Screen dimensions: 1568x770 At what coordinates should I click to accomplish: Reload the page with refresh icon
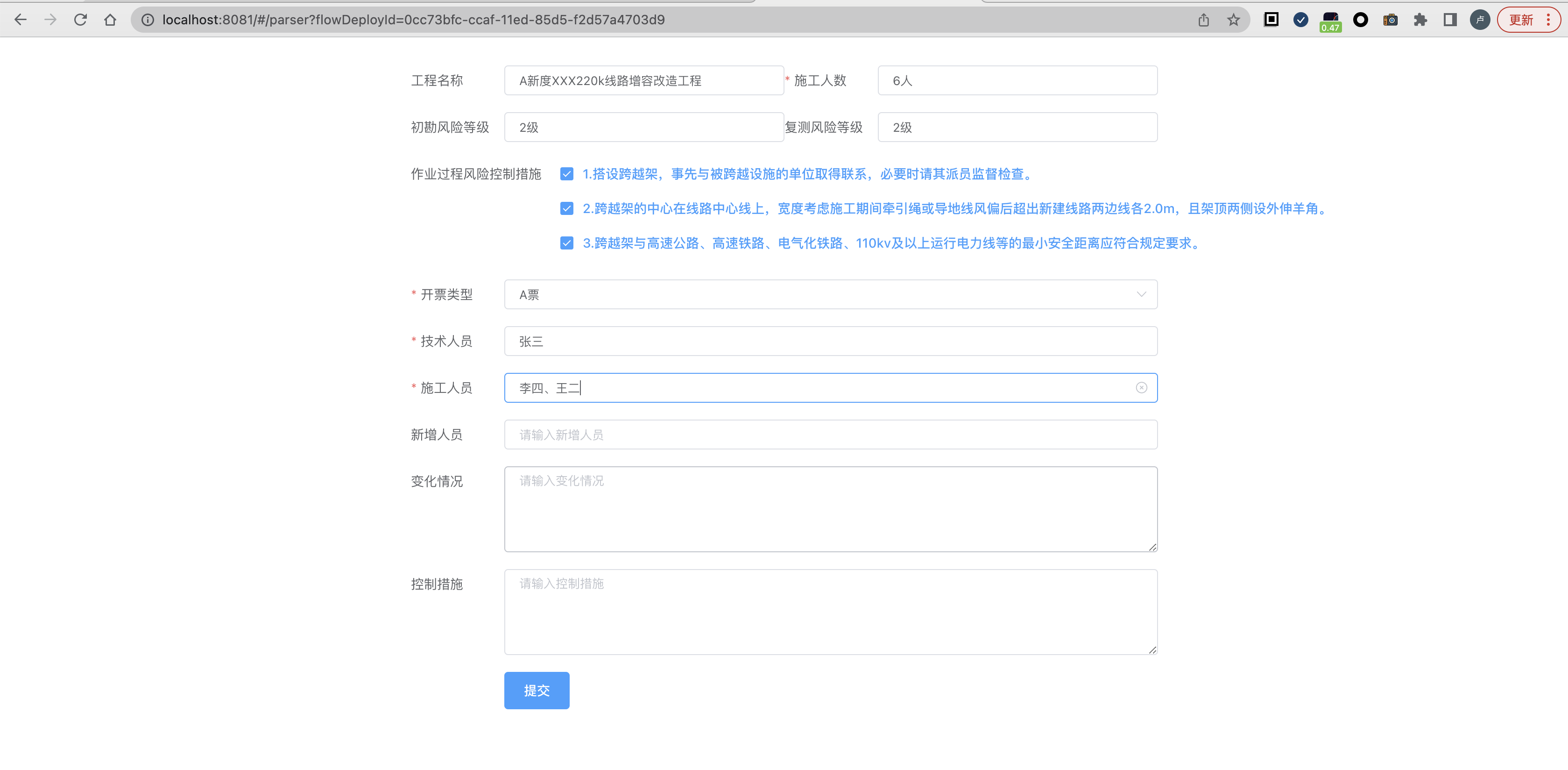[80, 20]
